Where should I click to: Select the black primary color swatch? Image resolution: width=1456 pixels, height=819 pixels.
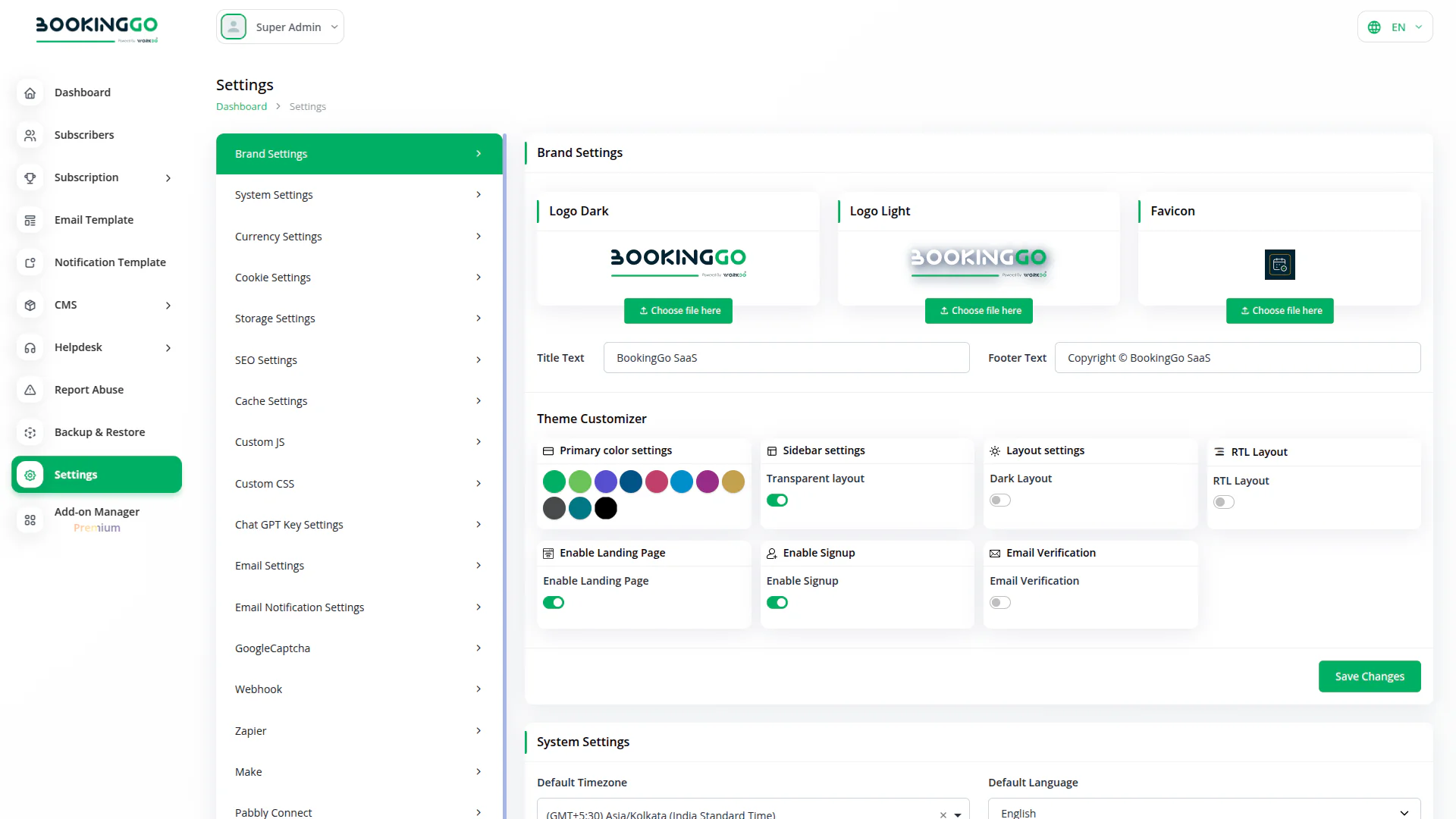coord(605,508)
